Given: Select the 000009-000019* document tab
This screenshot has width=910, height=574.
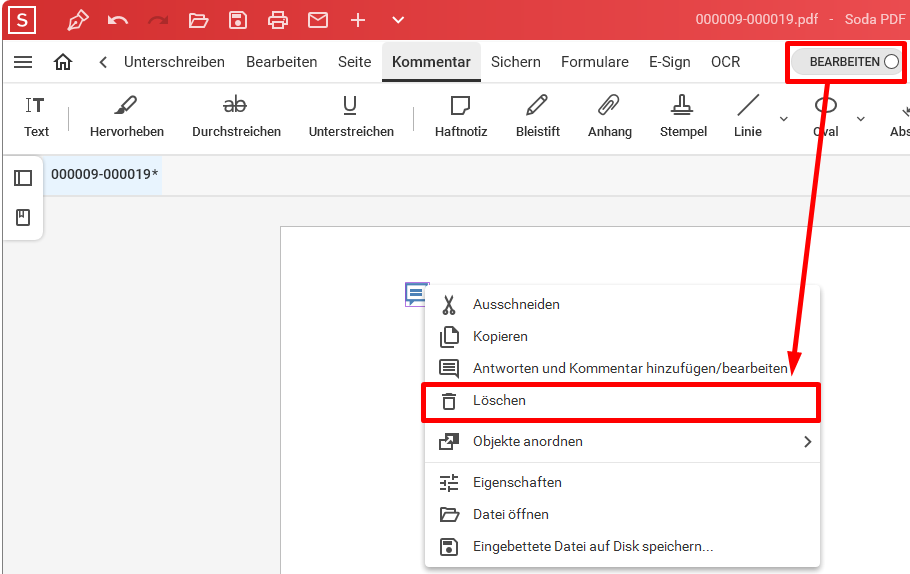Looking at the screenshot, I should click(104, 174).
